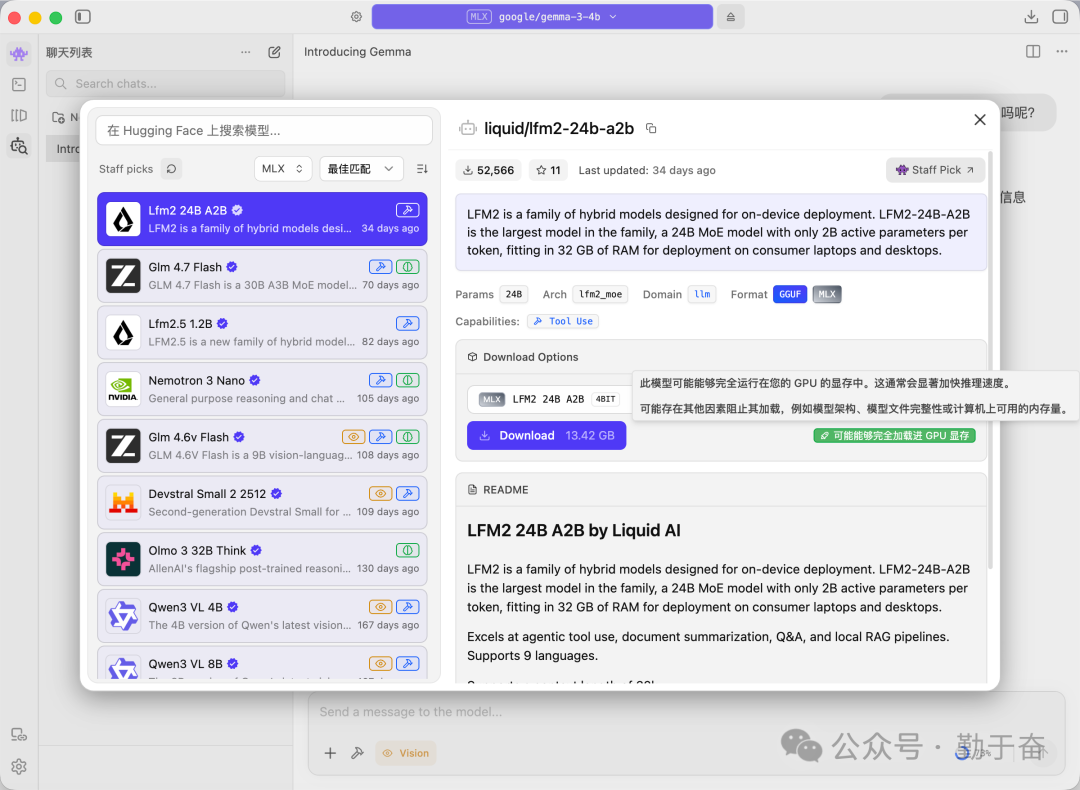Open the downloads icon in title bar

1031,17
